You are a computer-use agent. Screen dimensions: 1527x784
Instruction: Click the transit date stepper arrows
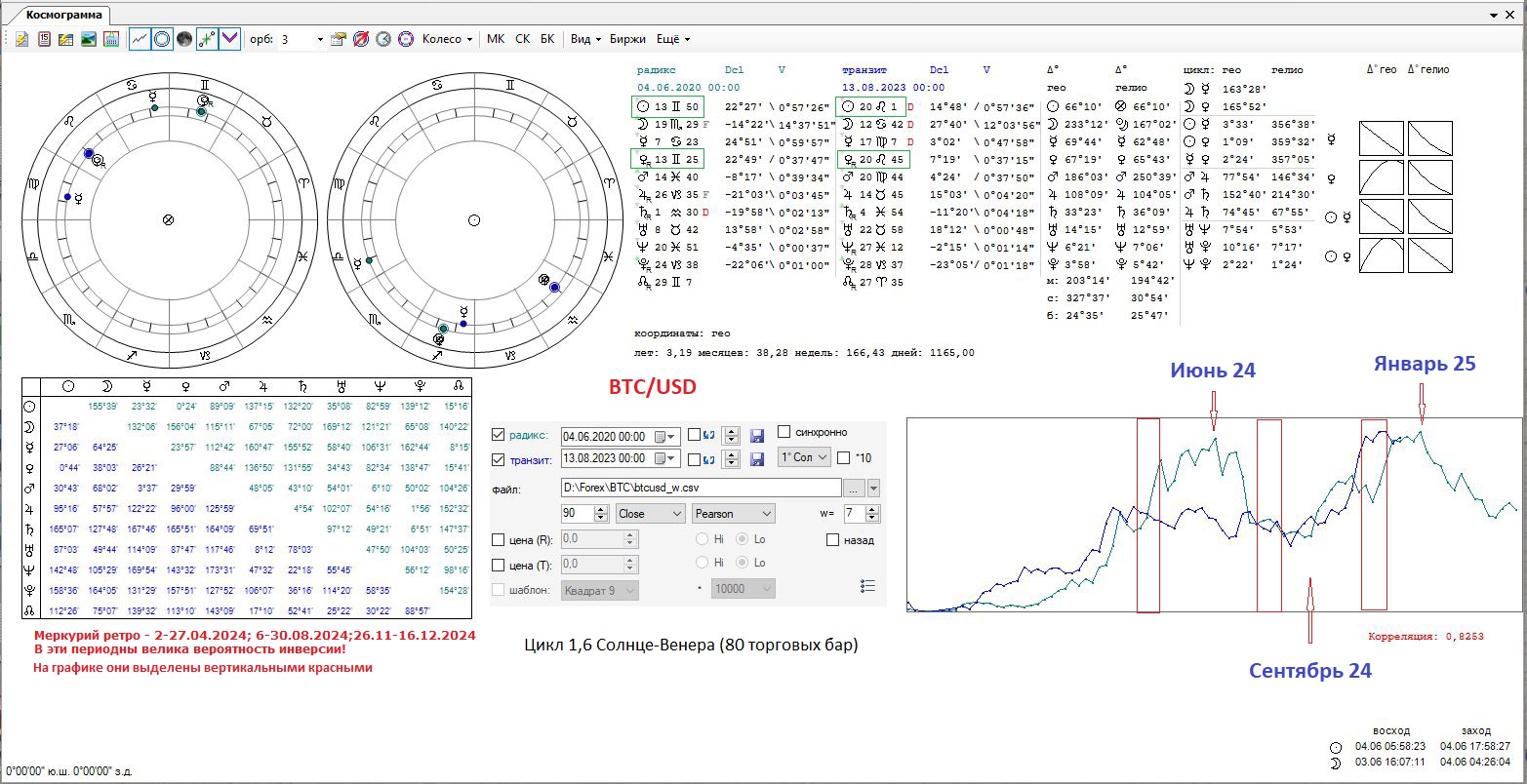click(x=733, y=458)
